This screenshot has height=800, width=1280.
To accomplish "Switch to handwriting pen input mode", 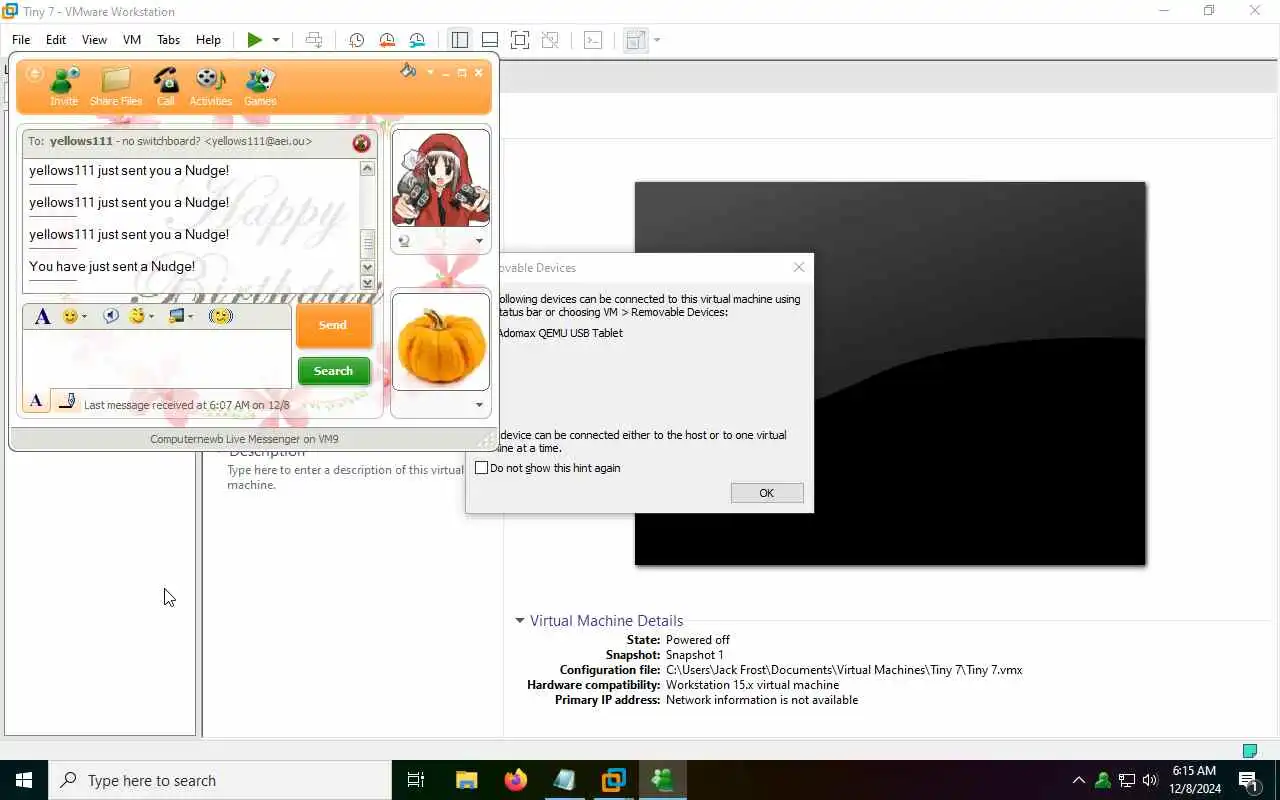I will 67,401.
